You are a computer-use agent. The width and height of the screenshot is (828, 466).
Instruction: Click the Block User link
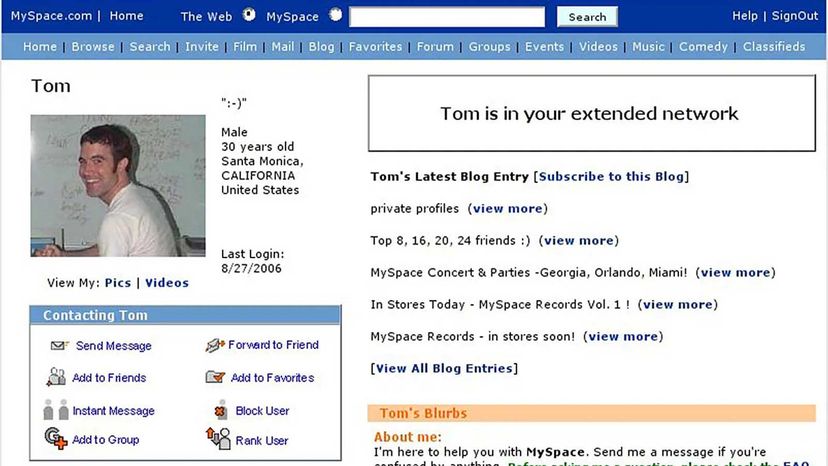coord(262,411)
